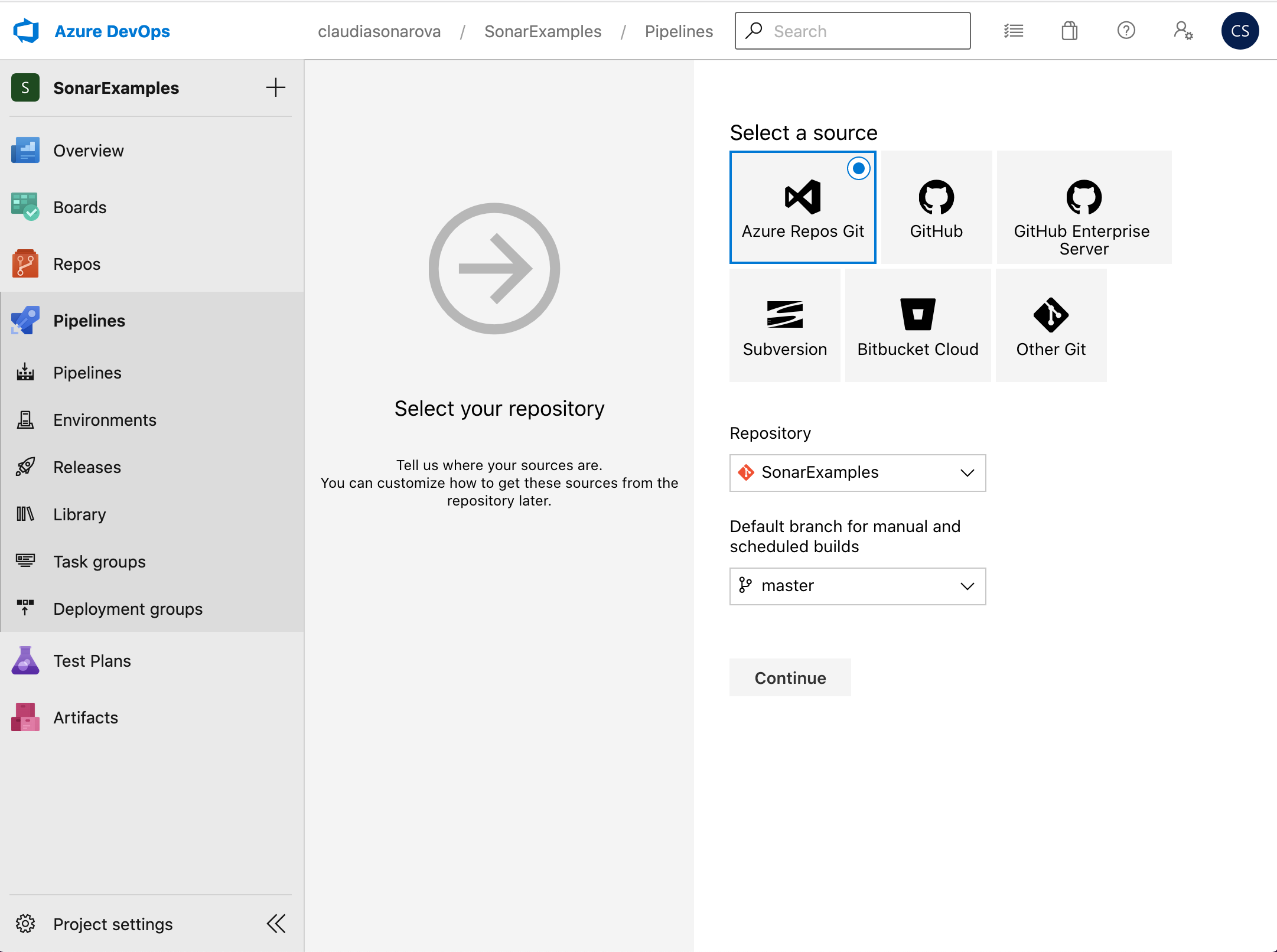Click Continue to proceed
The image size is (1277, 952).
click(790, 677)
